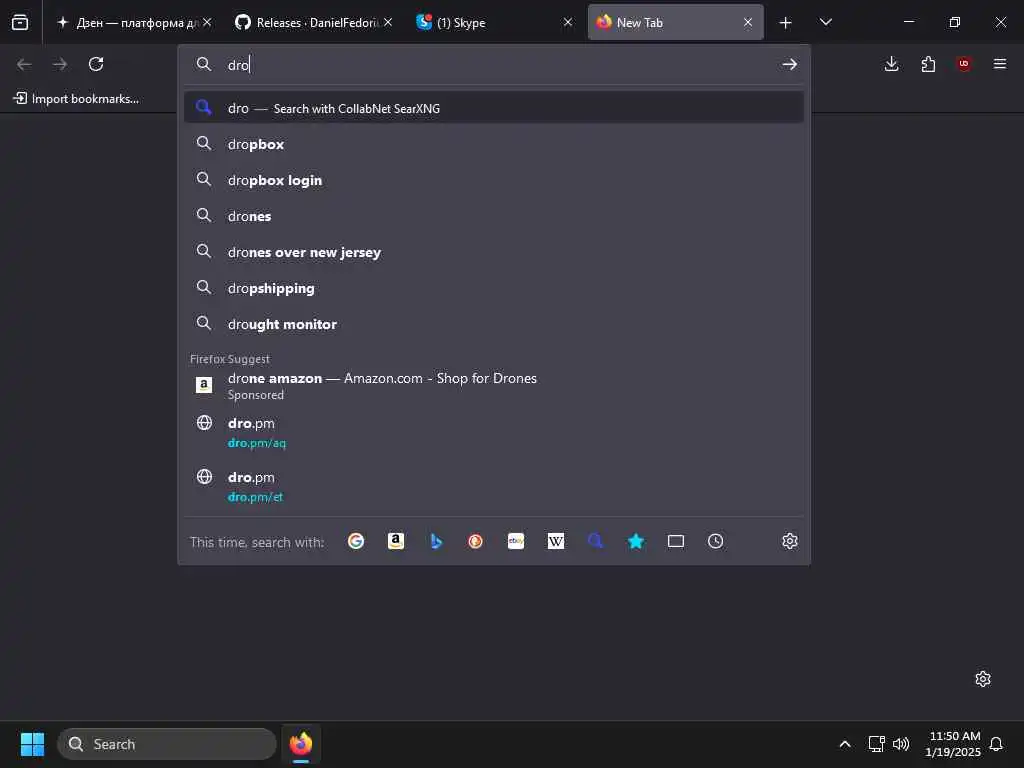Viewport: 1024px width, 768px height.
Task: Click Firefox icon in taskbar
Action: (301, 744)
